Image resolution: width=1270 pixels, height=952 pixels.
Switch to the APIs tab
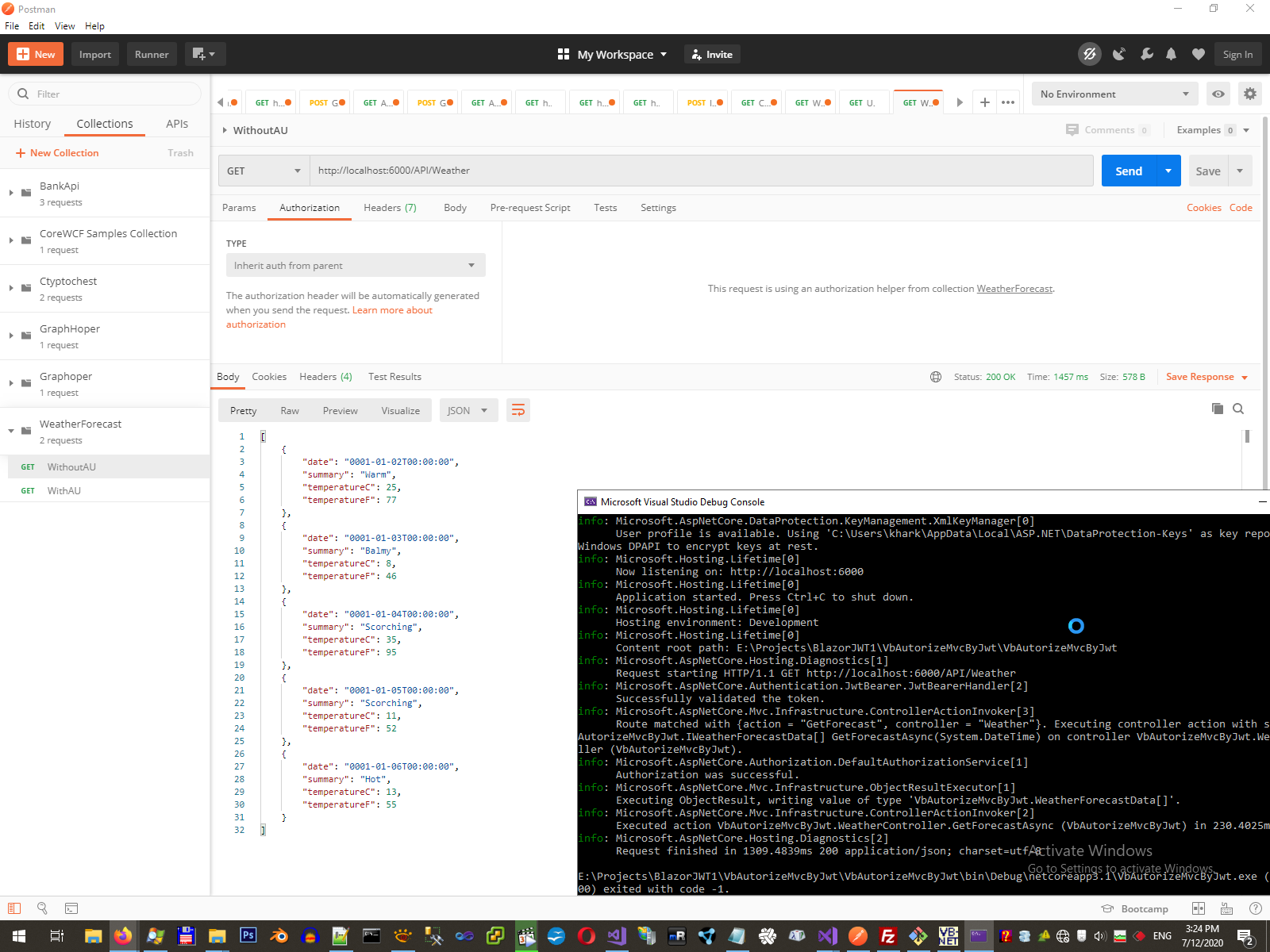(177, 124)
